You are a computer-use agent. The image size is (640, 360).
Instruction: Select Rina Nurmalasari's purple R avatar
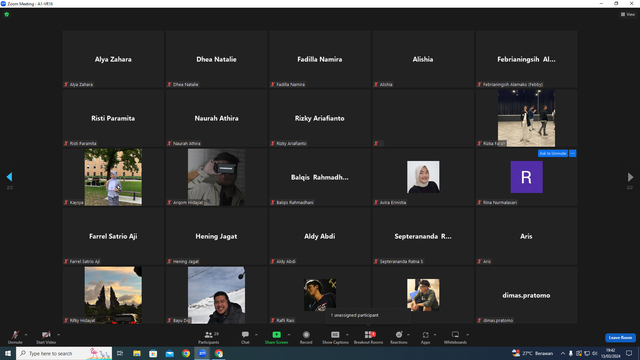(x=526, y=177)
